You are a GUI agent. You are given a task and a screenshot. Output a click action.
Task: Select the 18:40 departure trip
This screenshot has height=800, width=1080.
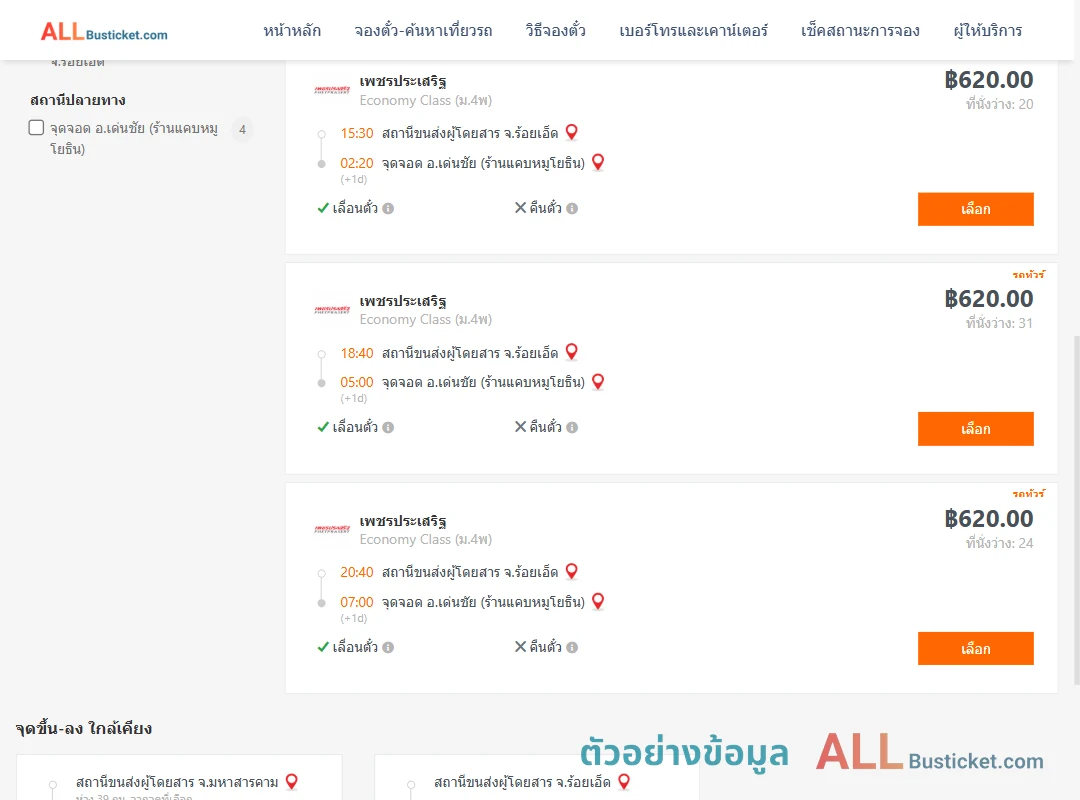pyautogui.click(x=975, y=429)
